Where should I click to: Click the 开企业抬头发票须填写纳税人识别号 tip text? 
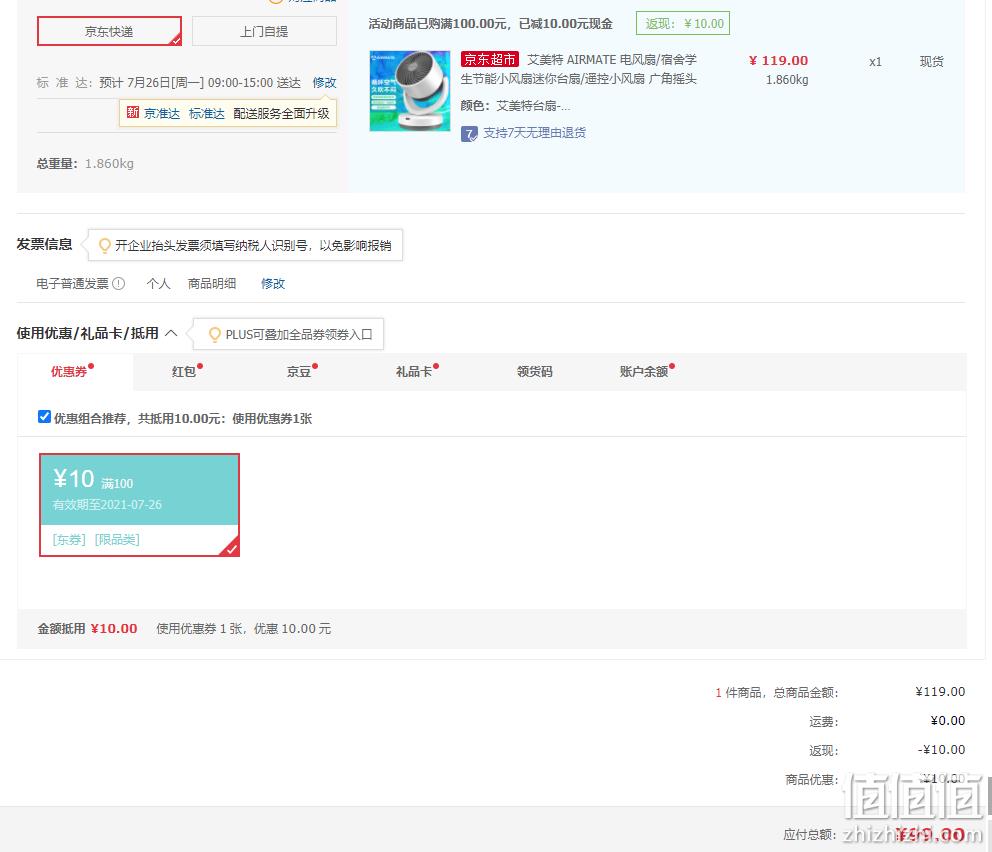coord(253,245)
